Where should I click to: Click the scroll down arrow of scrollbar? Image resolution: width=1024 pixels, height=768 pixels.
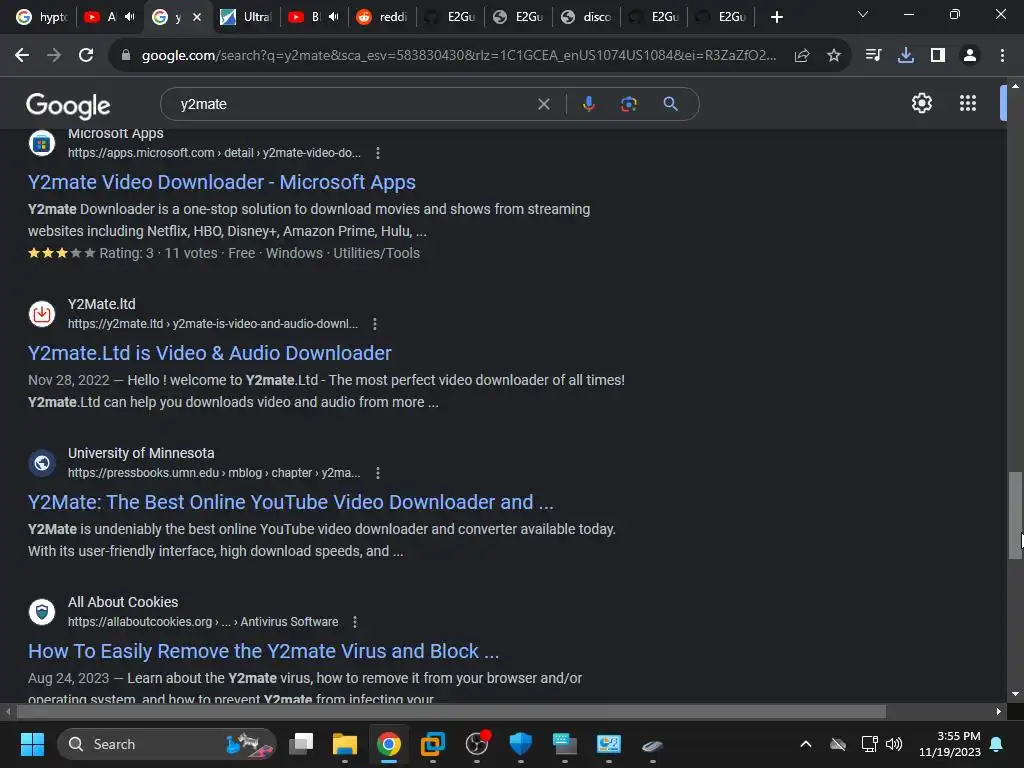pos(1015,694)
